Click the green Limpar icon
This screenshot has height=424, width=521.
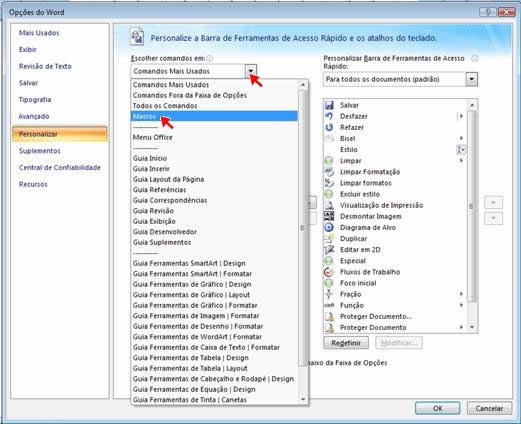329,161
